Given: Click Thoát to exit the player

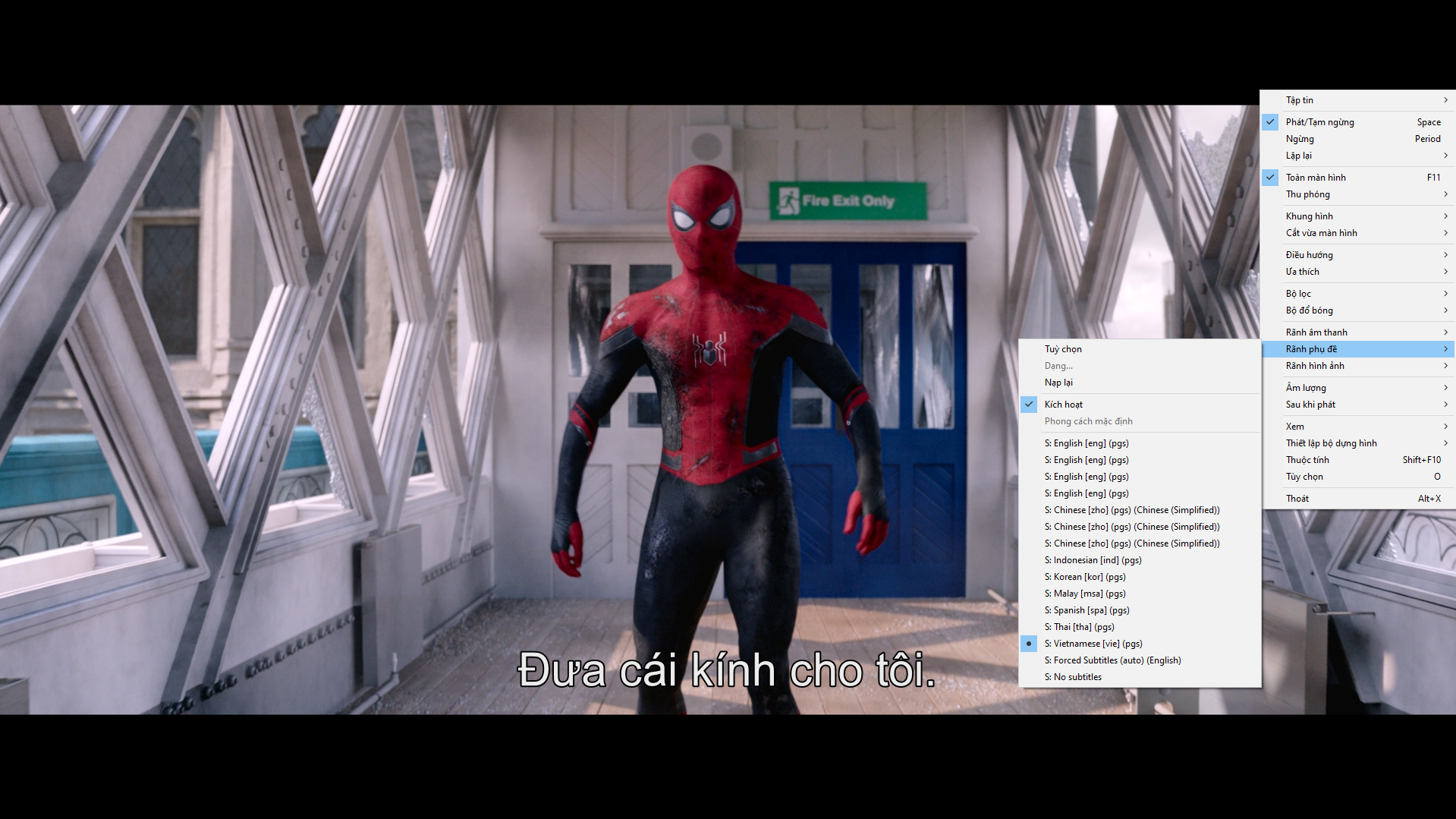Looking at the screenshot, I should (1358, 499).
